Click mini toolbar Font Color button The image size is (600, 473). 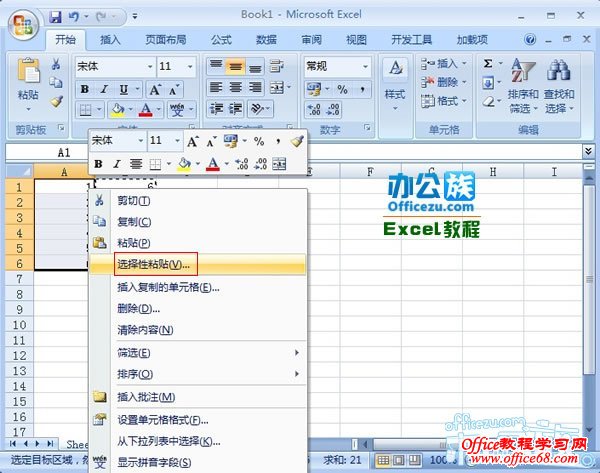[x=213, y=164]
